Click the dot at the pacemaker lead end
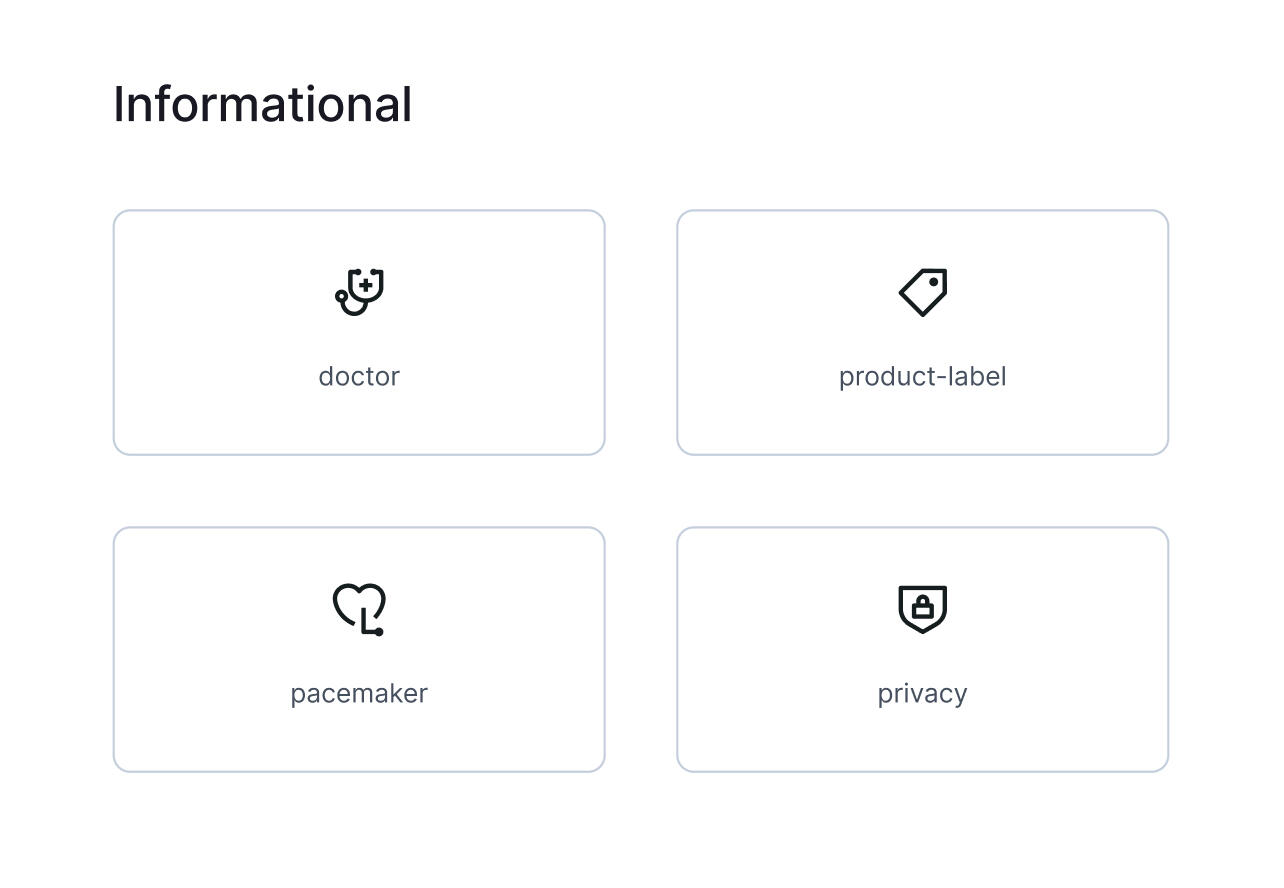Screen dimensions: 1284x888 click(379, 632)
